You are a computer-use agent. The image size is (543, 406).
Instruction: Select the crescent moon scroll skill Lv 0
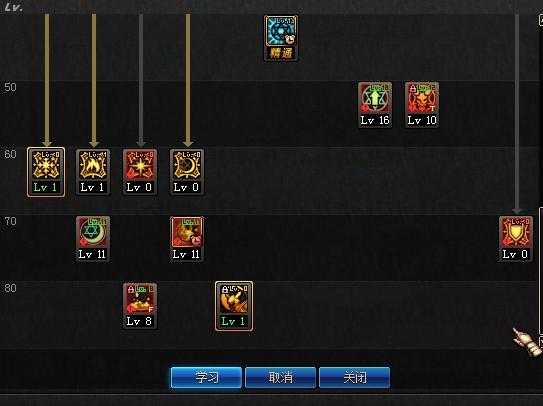[x=187, y=172]
